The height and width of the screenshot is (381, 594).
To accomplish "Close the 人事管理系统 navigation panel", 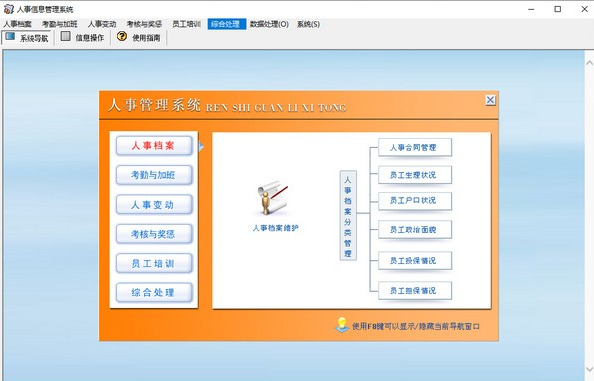I will click(490, 100).
